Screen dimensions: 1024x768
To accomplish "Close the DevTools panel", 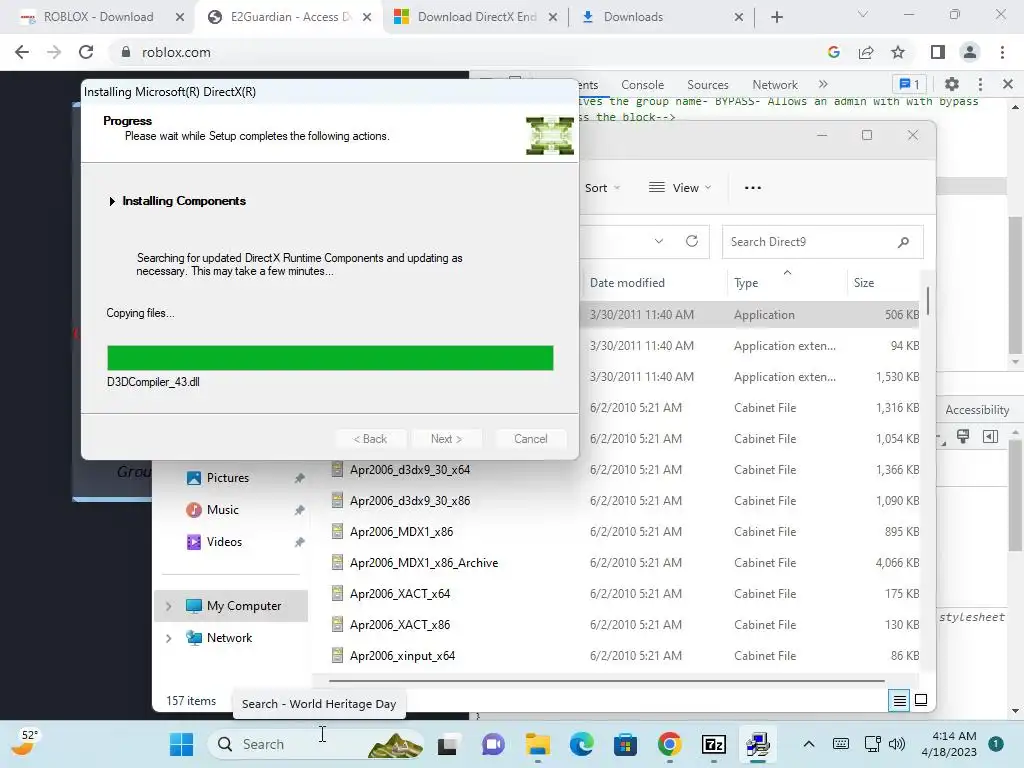I will pos(1008,84).
